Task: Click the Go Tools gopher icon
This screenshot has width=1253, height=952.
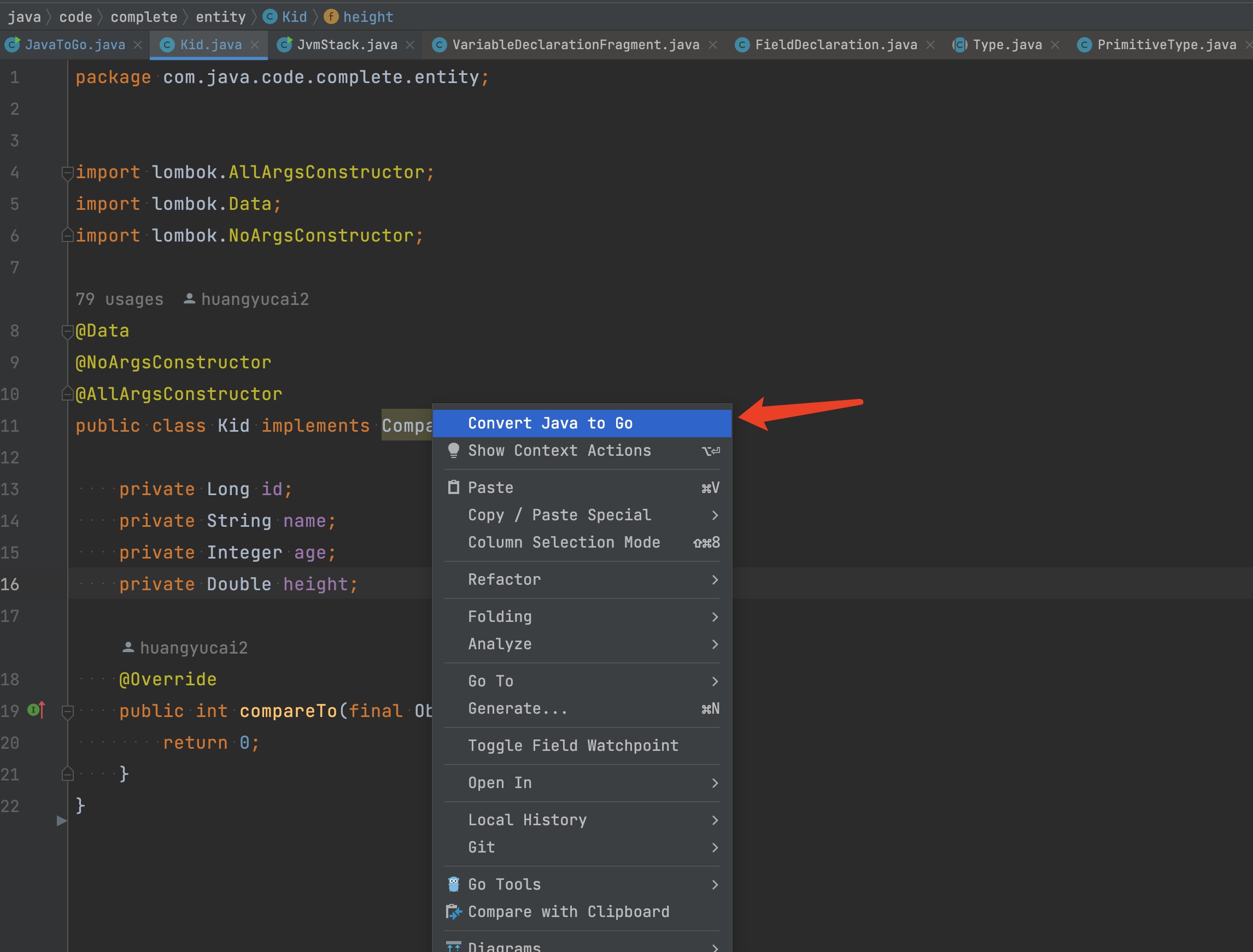Action: click(x=453, y=884)
